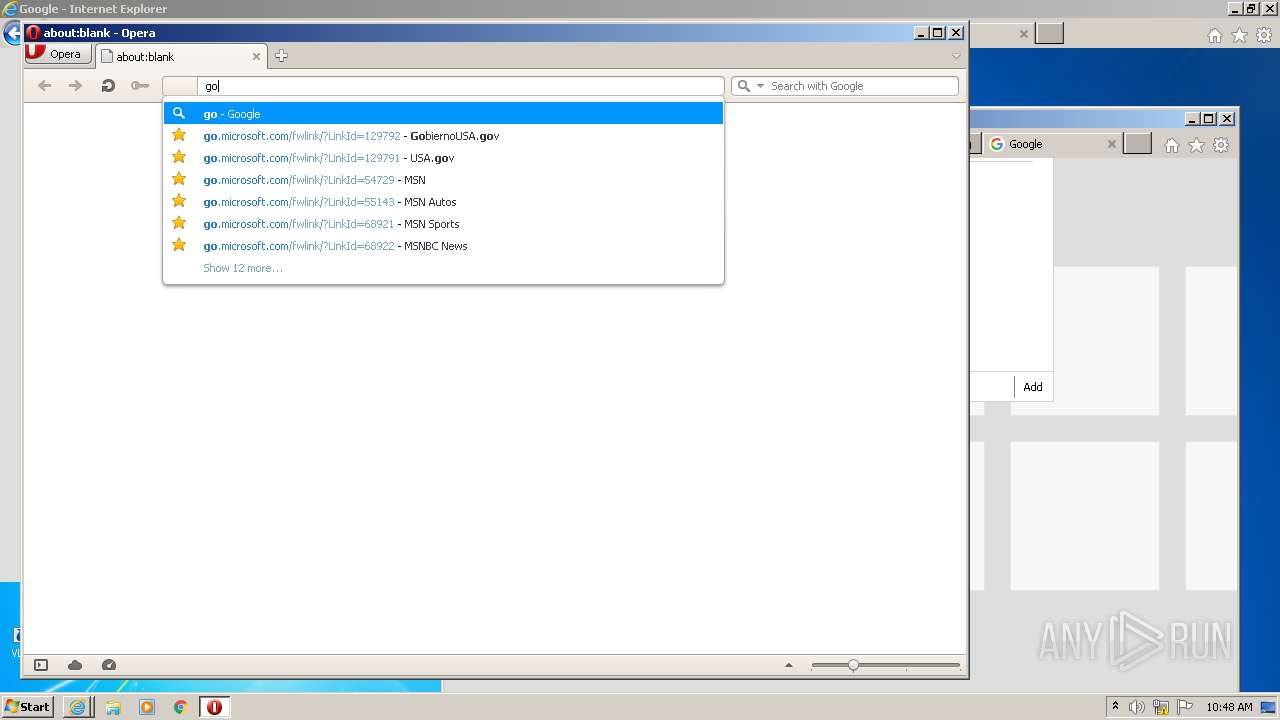
Task: Click the magnifier icon of the Google suggestion
Action: pos(179,113)
